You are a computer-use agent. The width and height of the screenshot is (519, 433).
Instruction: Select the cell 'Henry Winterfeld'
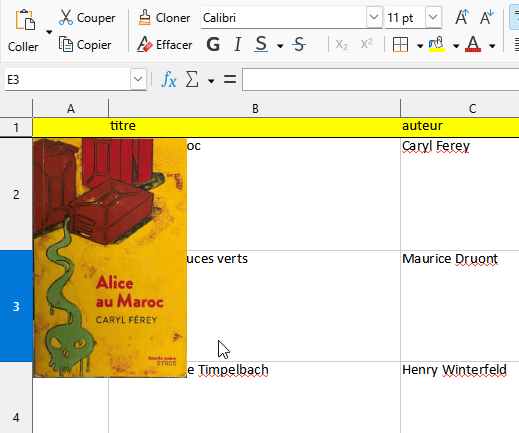point(460,398)
